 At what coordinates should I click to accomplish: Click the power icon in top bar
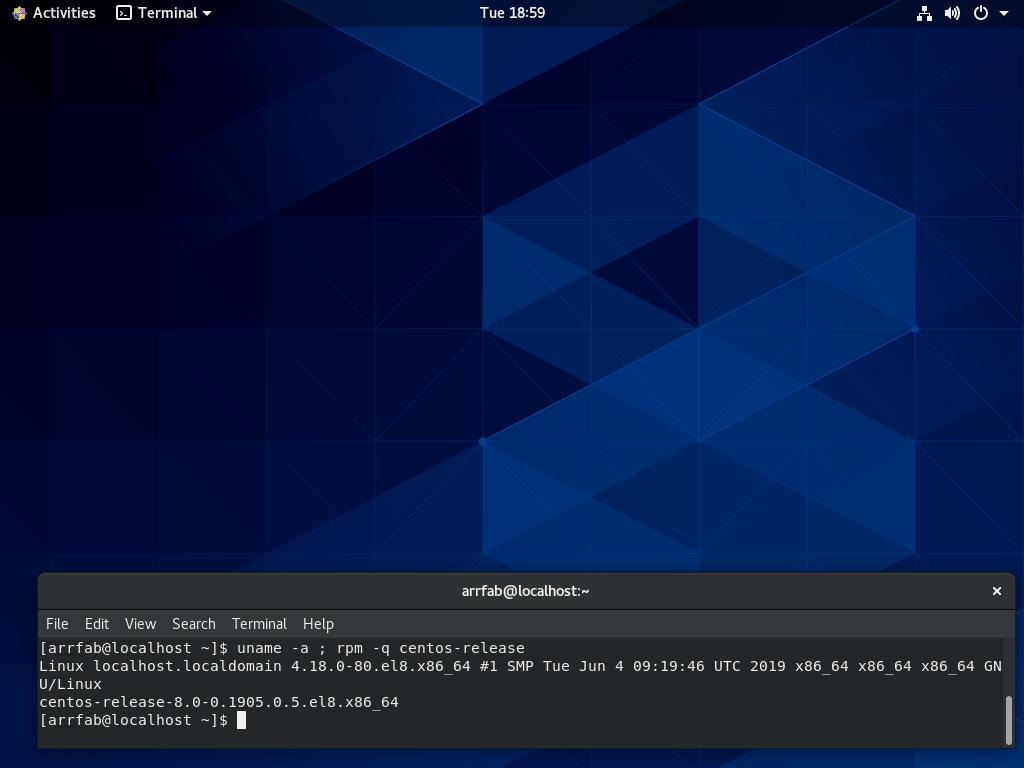[x=981, y=13]
